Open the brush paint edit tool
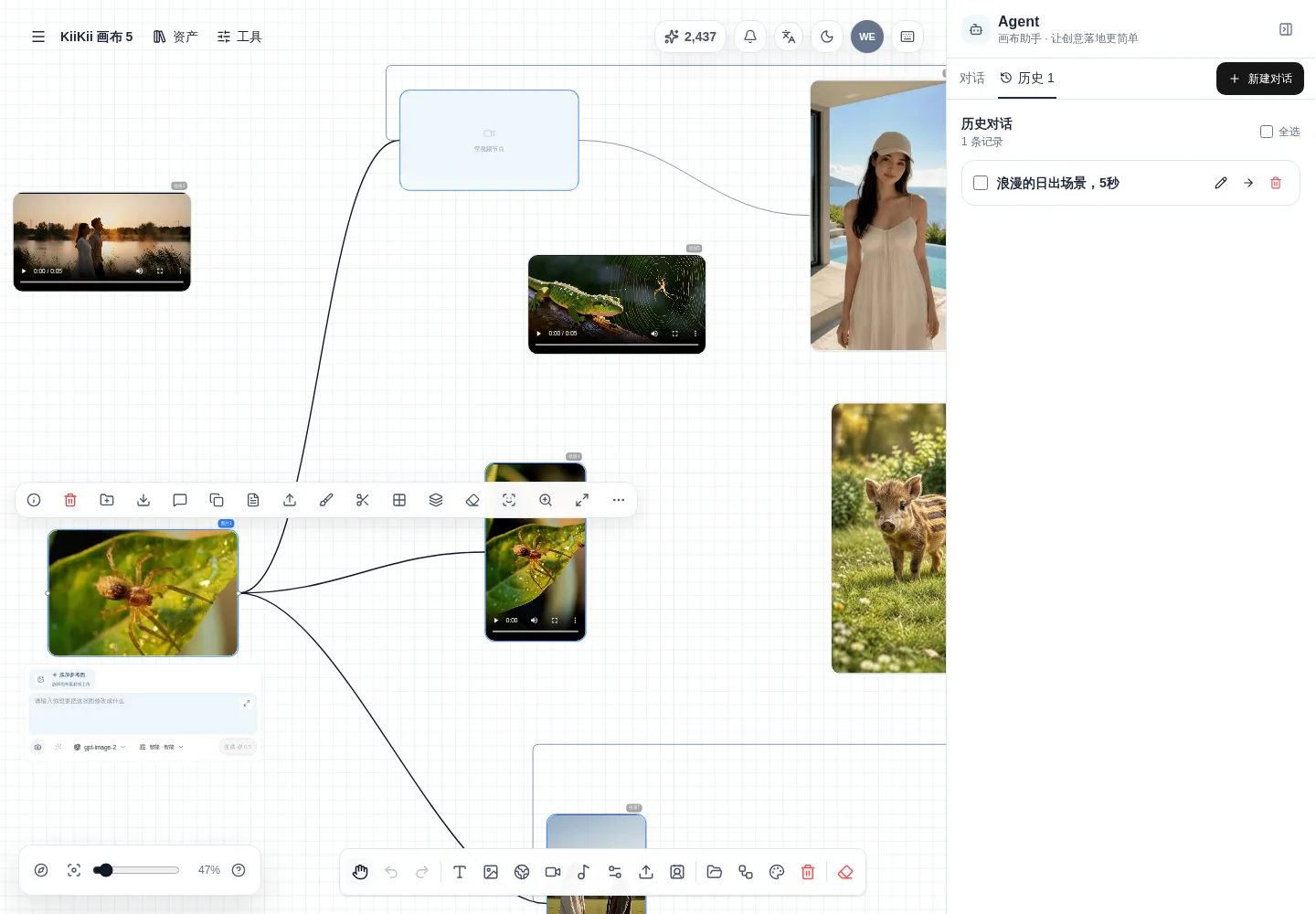 click(326, 500)
